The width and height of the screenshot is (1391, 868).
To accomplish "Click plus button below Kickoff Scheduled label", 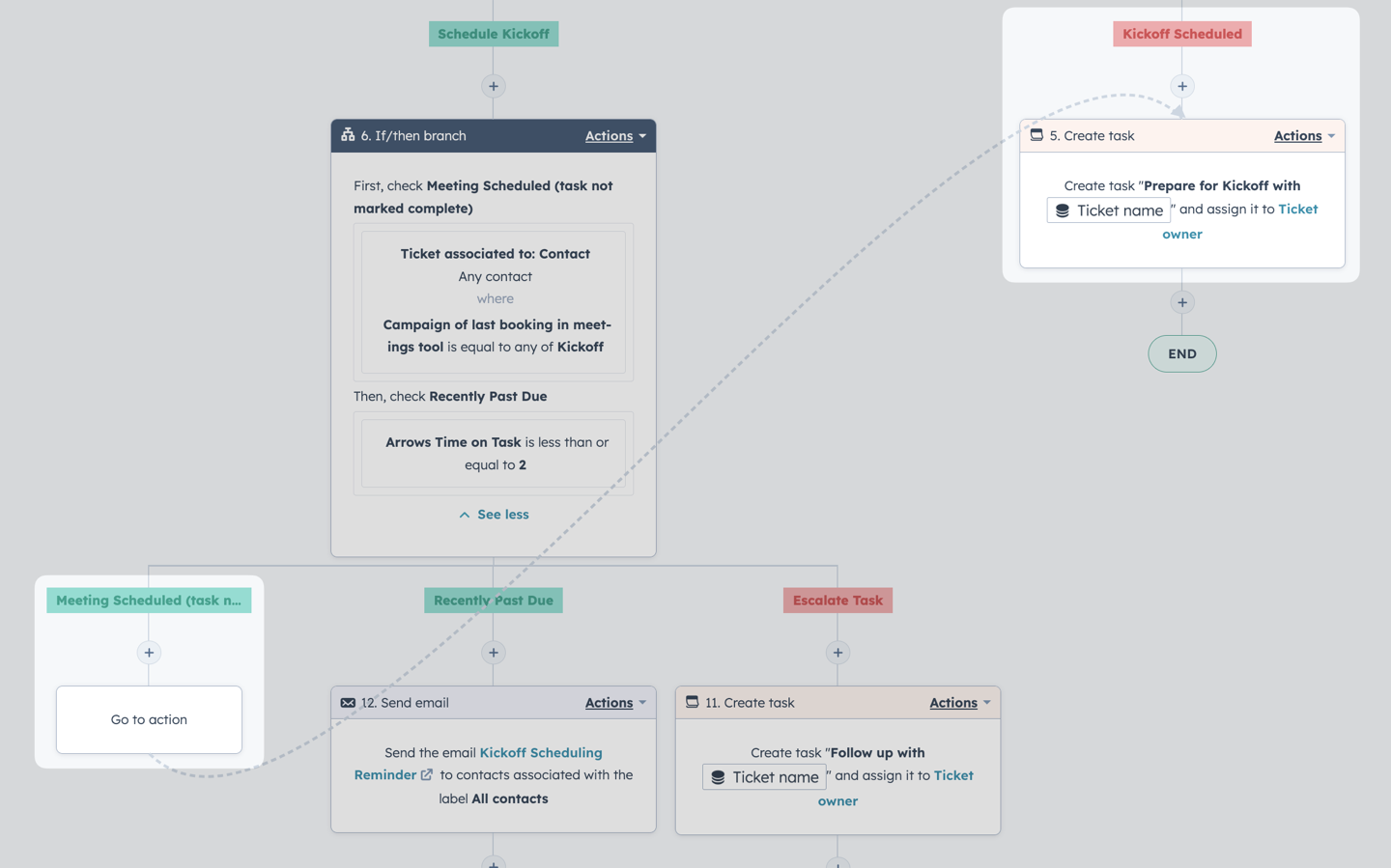I will click(1182, 86).
